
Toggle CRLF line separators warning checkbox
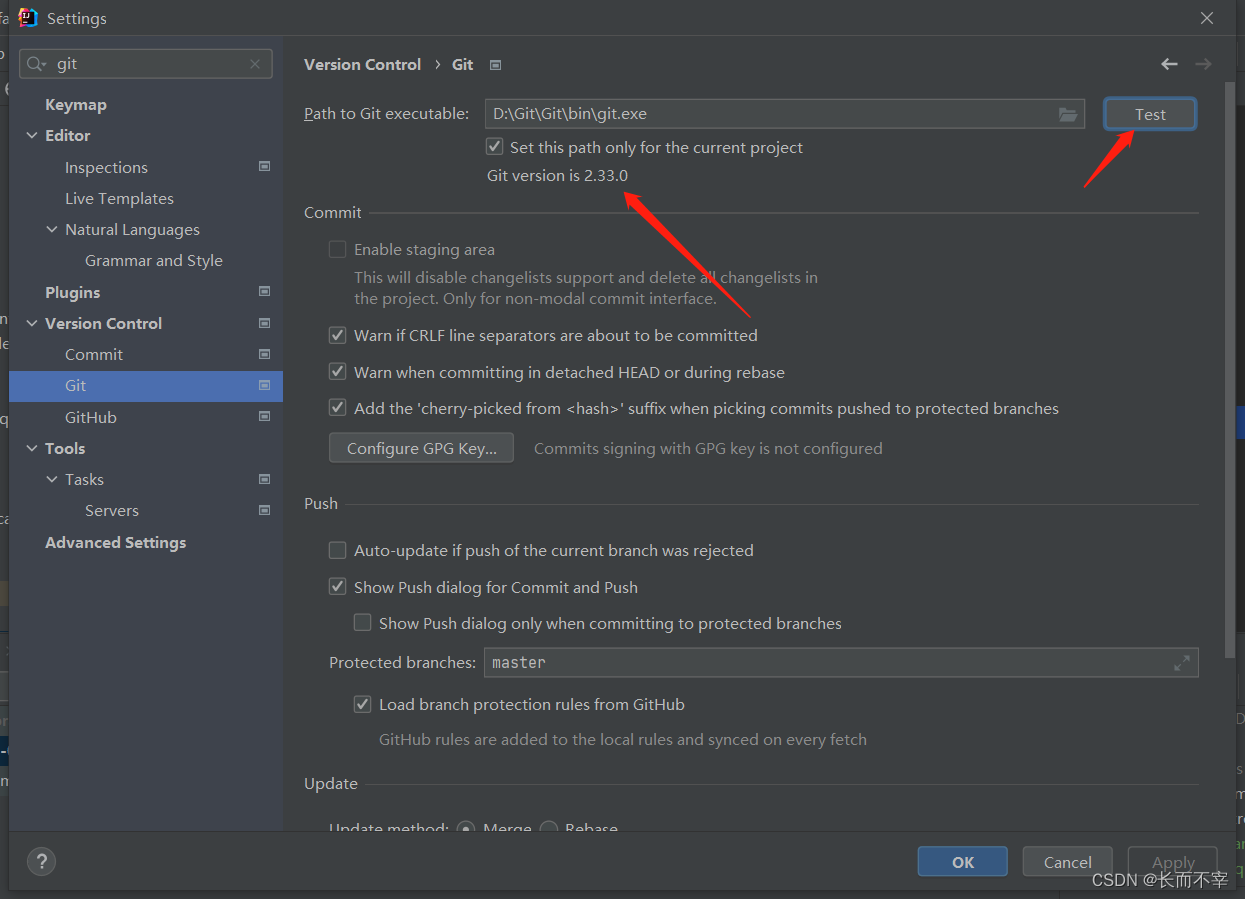[x=338, y=335]
